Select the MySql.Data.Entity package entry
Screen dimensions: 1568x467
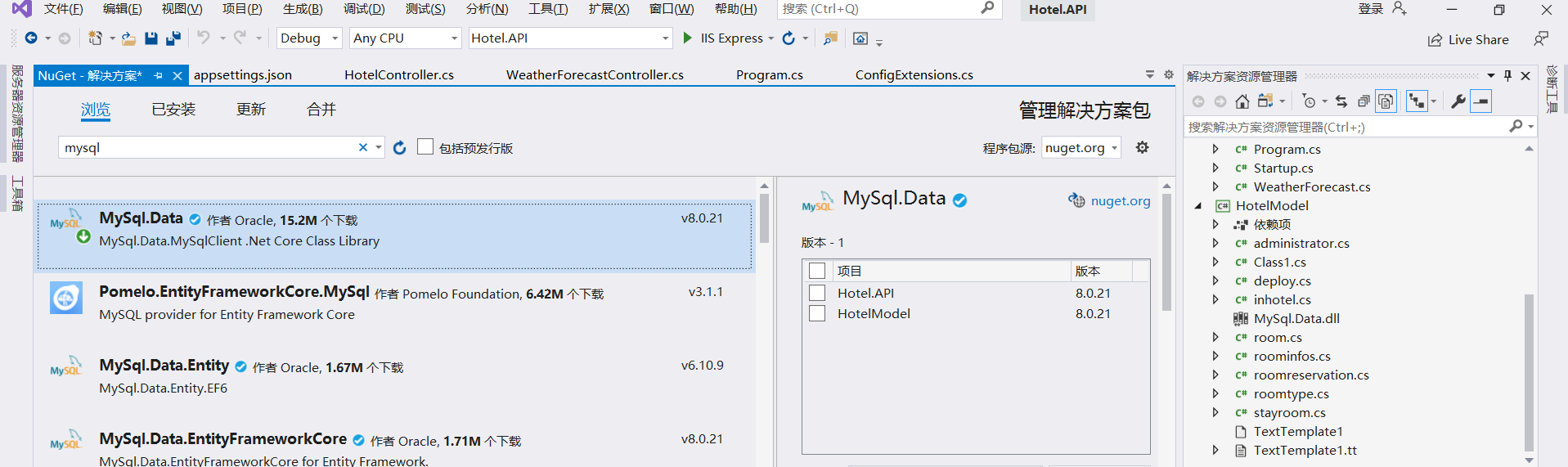pyautogui.click(x=394, y=376)
